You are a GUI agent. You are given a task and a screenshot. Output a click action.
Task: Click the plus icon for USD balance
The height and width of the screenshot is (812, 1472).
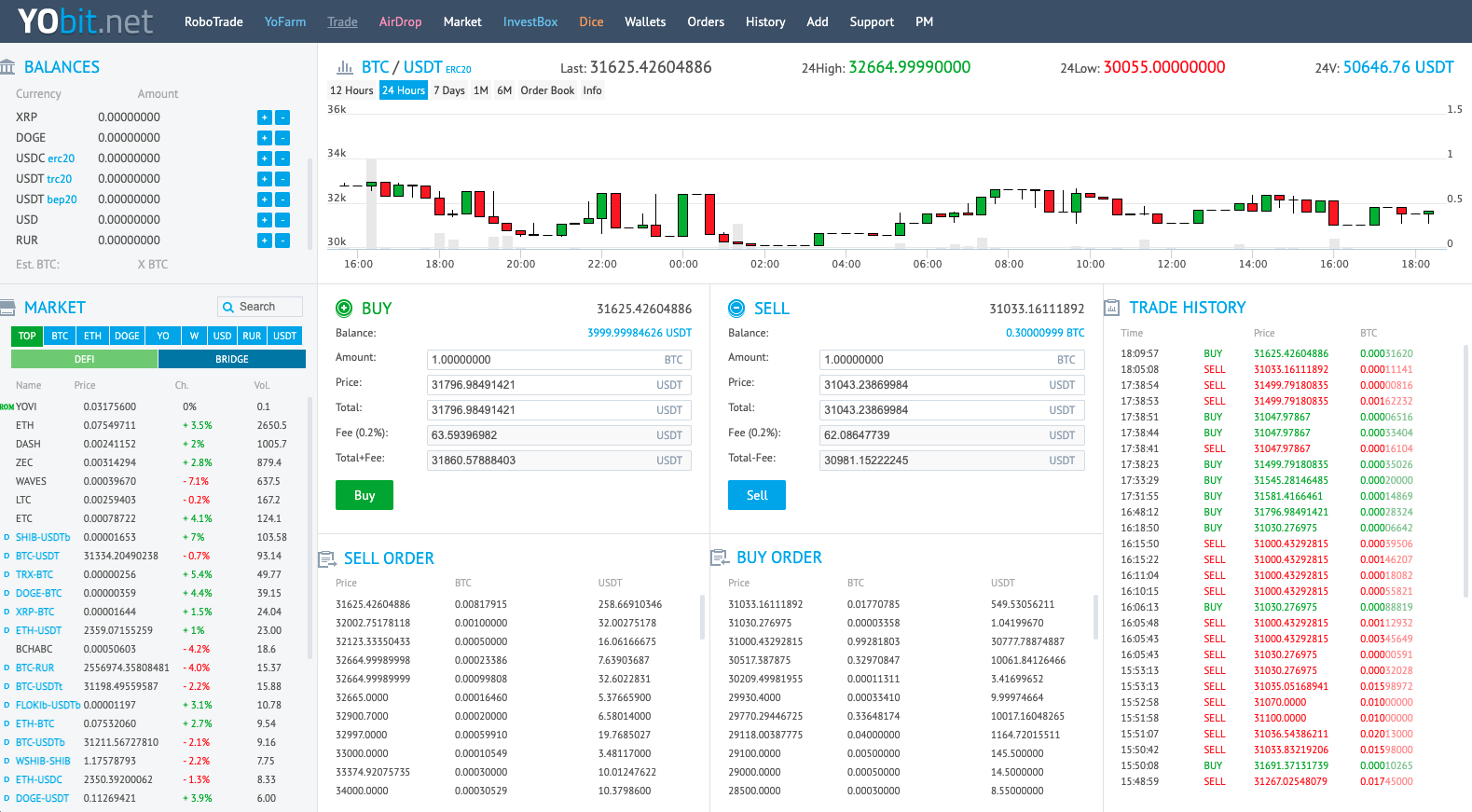pos(265,220)
